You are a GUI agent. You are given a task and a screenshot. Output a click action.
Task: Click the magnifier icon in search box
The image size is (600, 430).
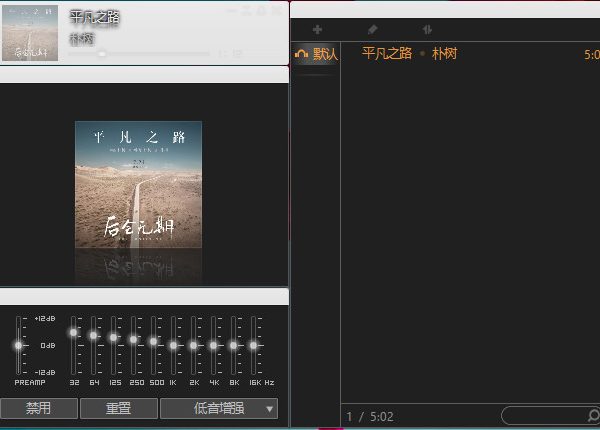coord(593,415)
